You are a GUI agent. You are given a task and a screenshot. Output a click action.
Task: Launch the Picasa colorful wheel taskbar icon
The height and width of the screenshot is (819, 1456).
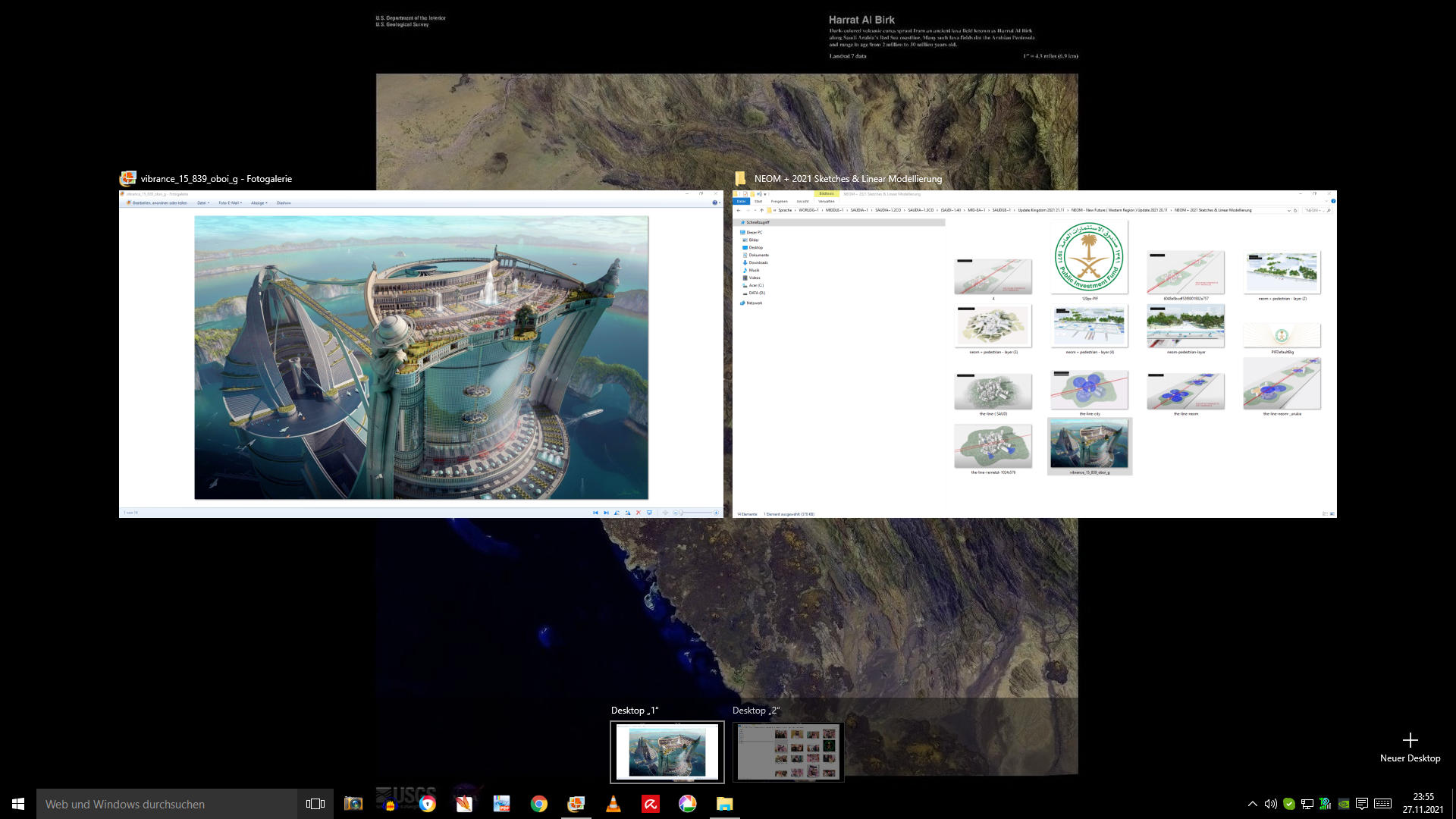click(688, 804)
